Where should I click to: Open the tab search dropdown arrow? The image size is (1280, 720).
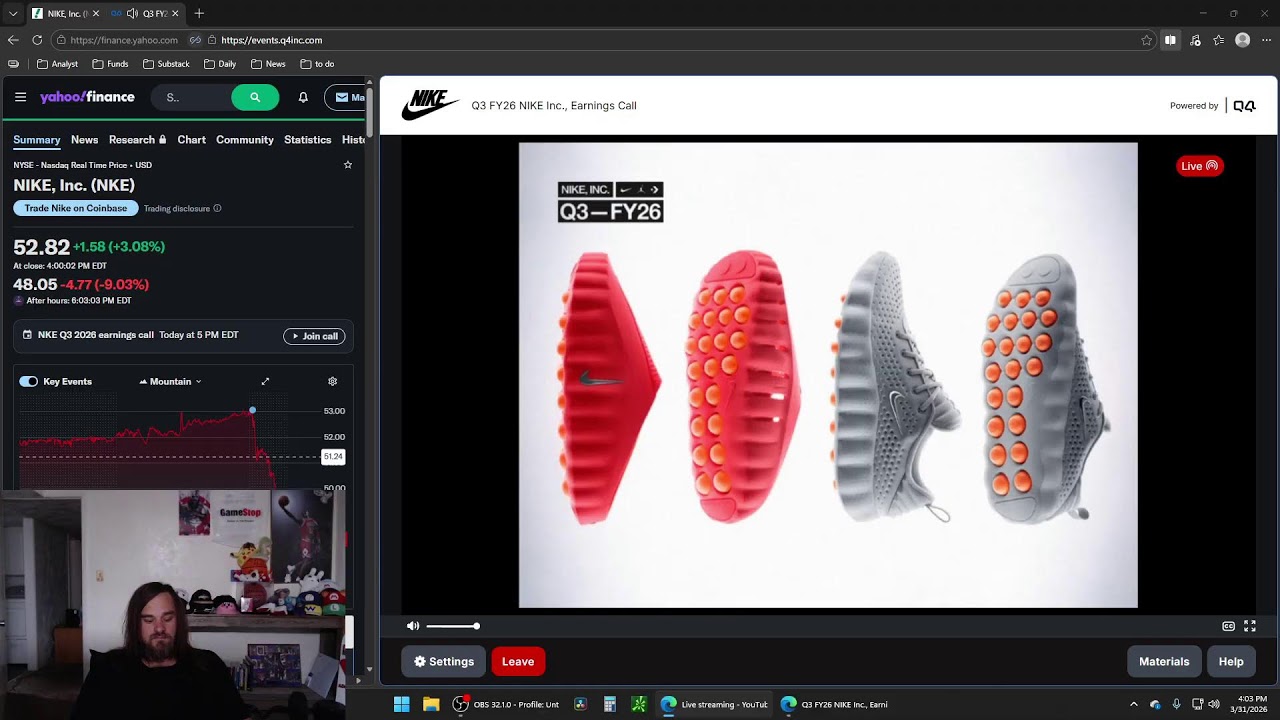pyautogui.click(x=13, y=13)
